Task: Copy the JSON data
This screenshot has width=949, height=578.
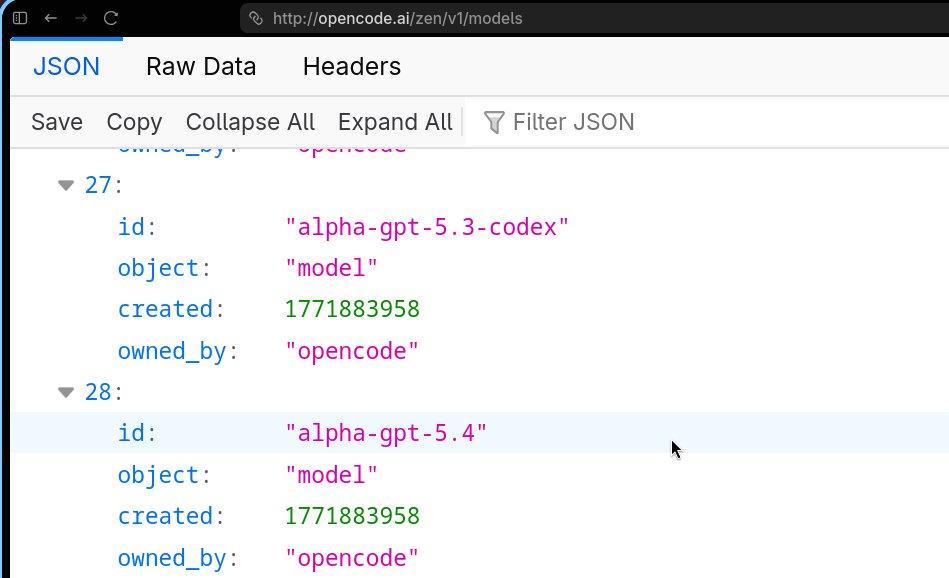Action: point(133,122)
